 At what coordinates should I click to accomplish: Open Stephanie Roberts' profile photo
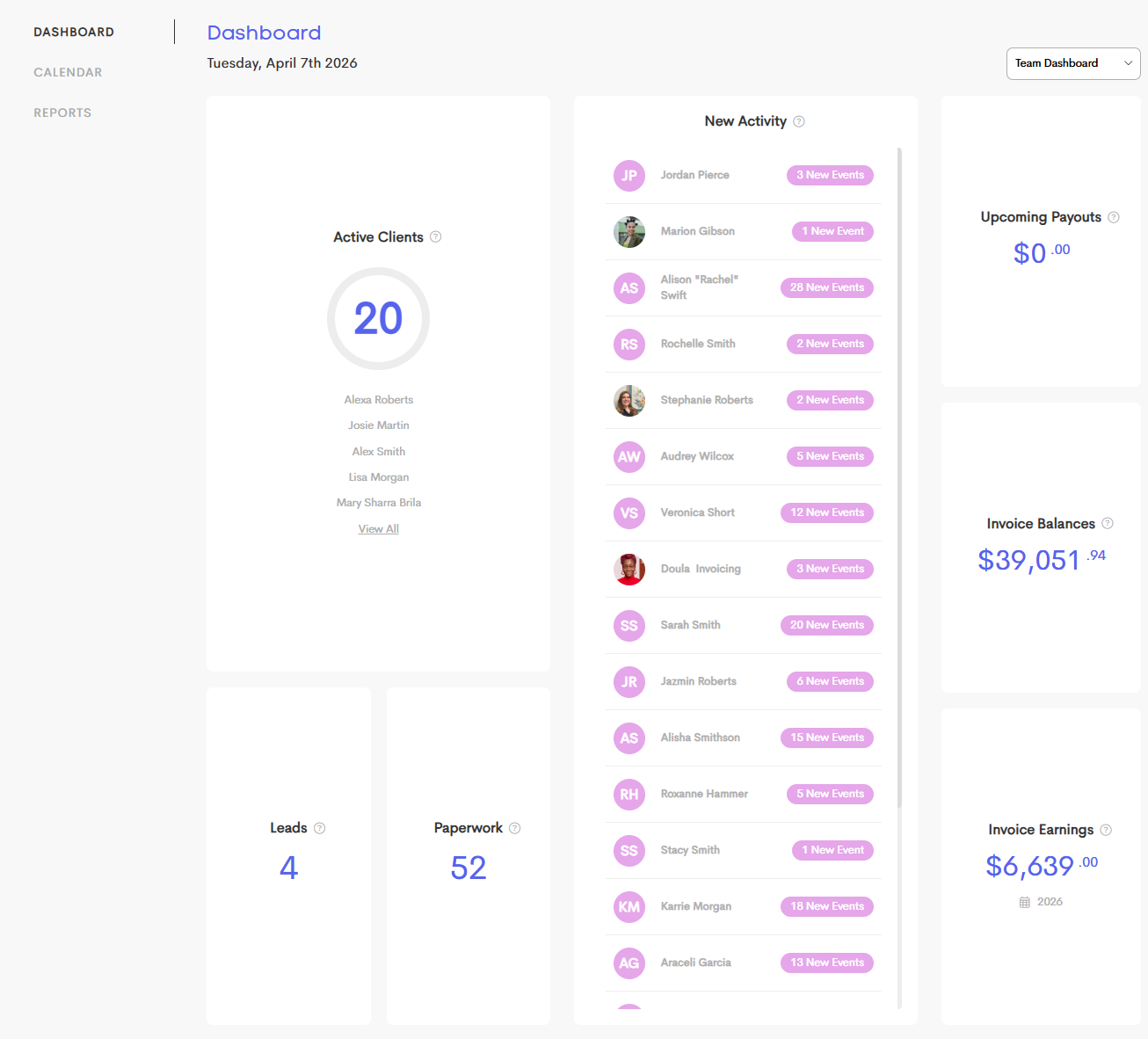(629, 401)
